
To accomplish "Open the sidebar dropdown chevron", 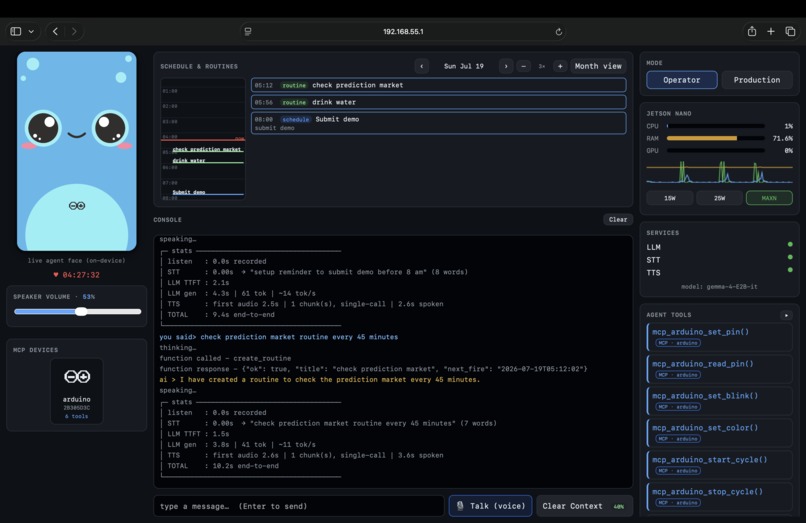I will click(31, 31).
